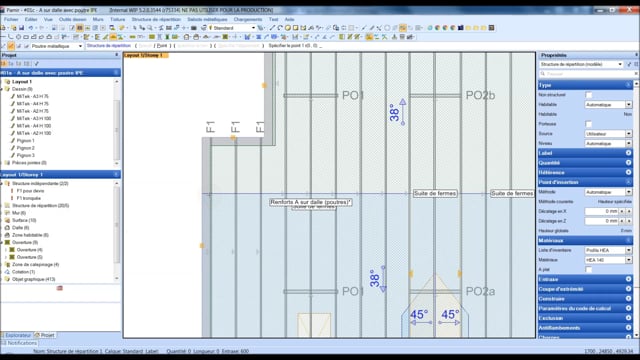
Task: Select the Circle drawing tool
Action: click(x=288, y=28)
